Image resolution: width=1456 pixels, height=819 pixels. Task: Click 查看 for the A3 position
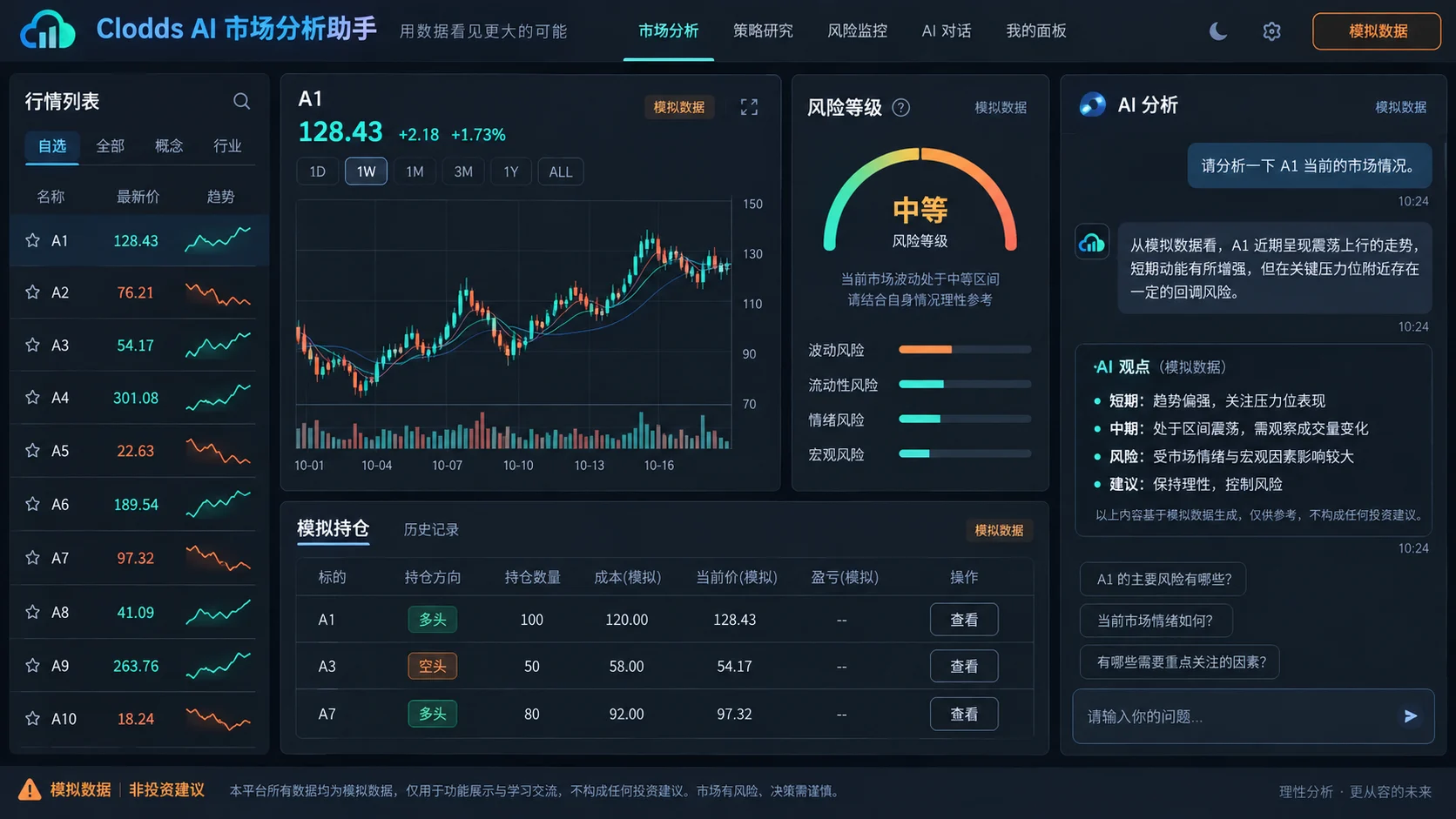[x=964, y=666]
